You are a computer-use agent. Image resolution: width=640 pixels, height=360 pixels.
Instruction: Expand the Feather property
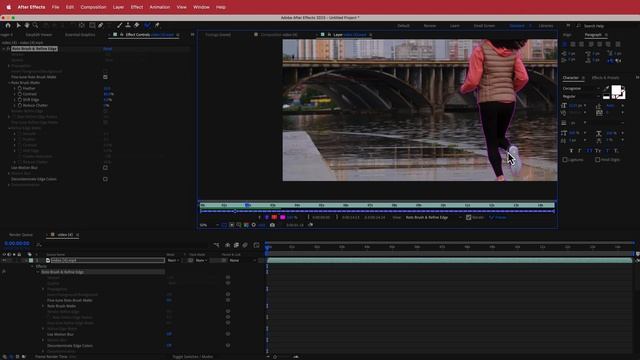15,88
